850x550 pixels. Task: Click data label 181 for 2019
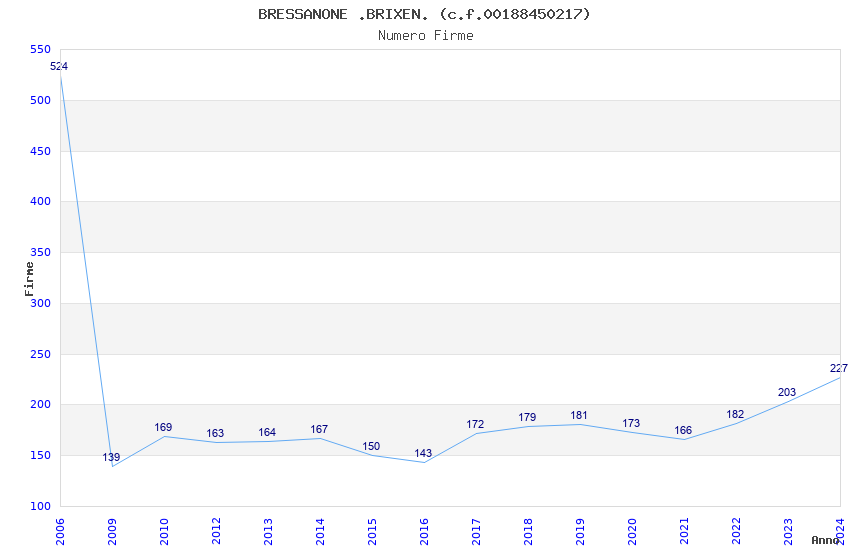(x=579, y=416)
